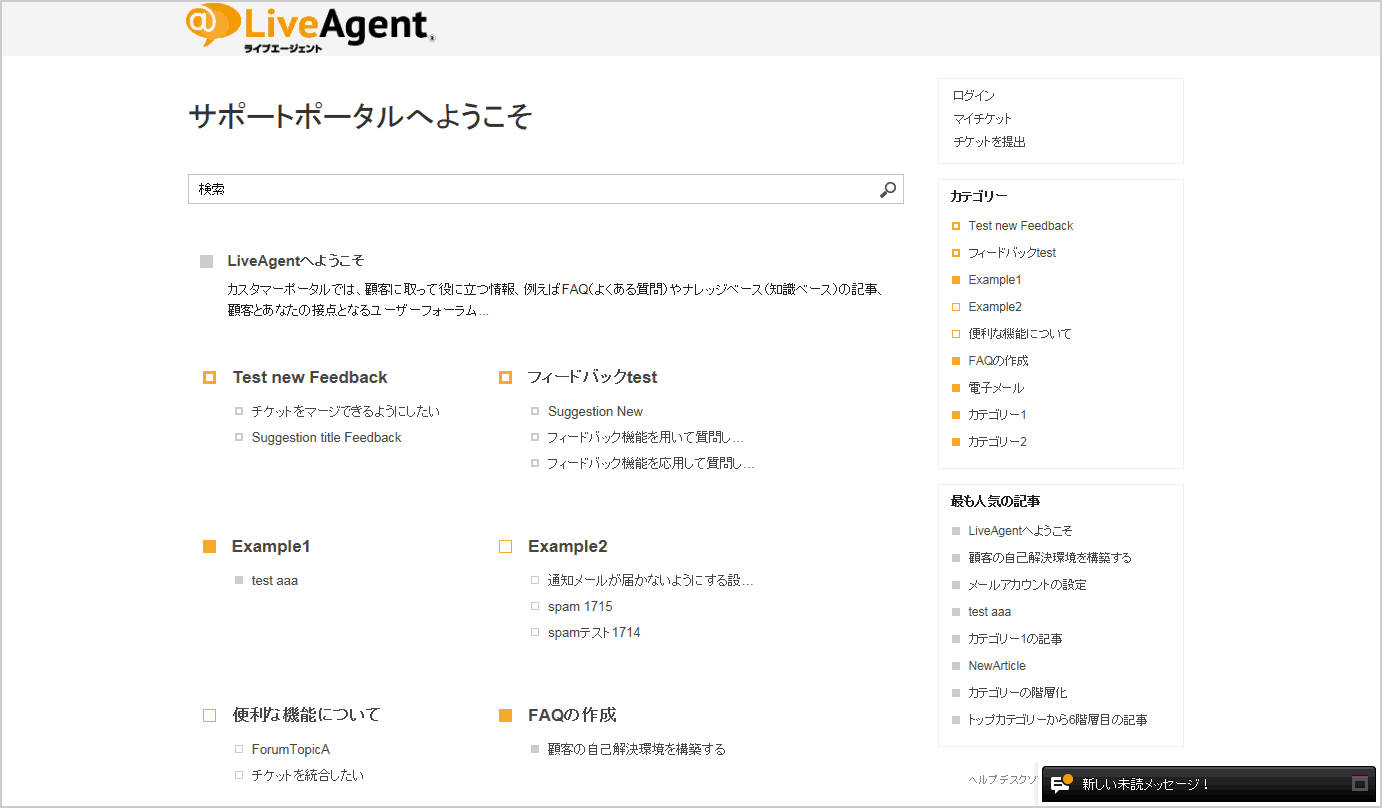
Task: Open チケットをマージできるようにしたい suggestion
Action: click(345, 411)
